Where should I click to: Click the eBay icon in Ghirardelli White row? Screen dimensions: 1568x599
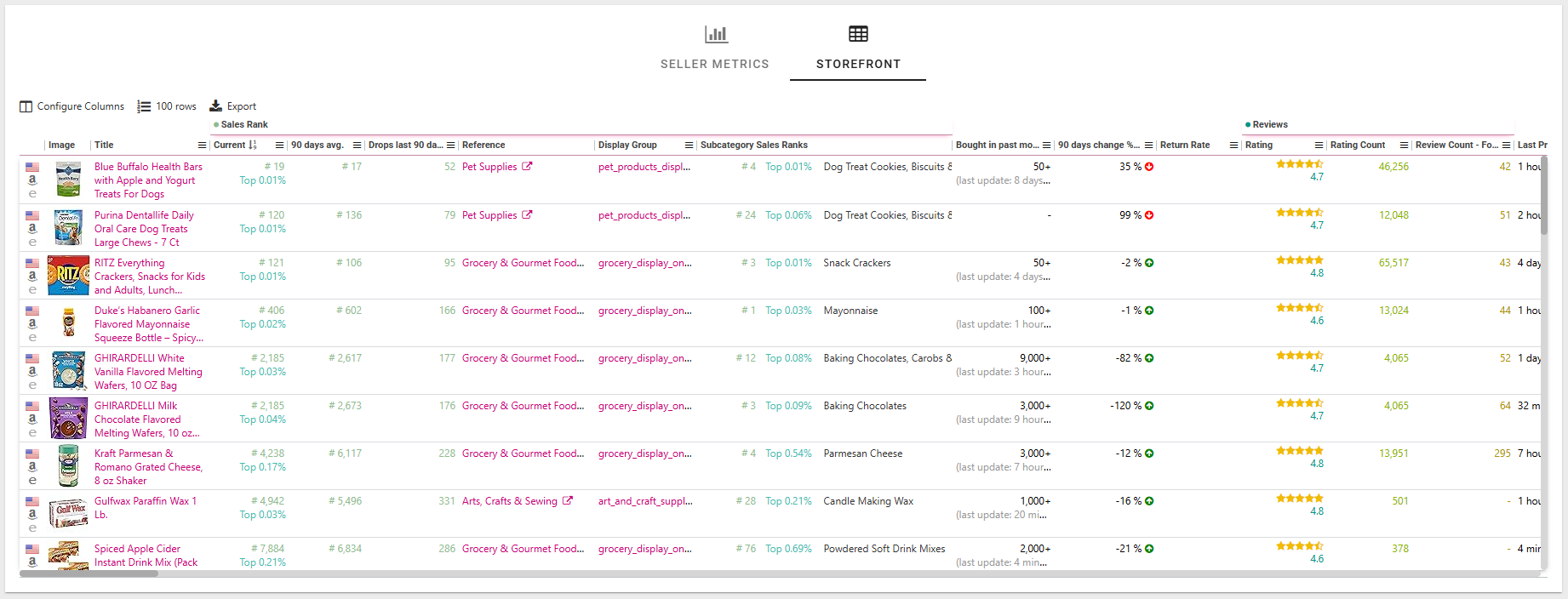[32, 385]
